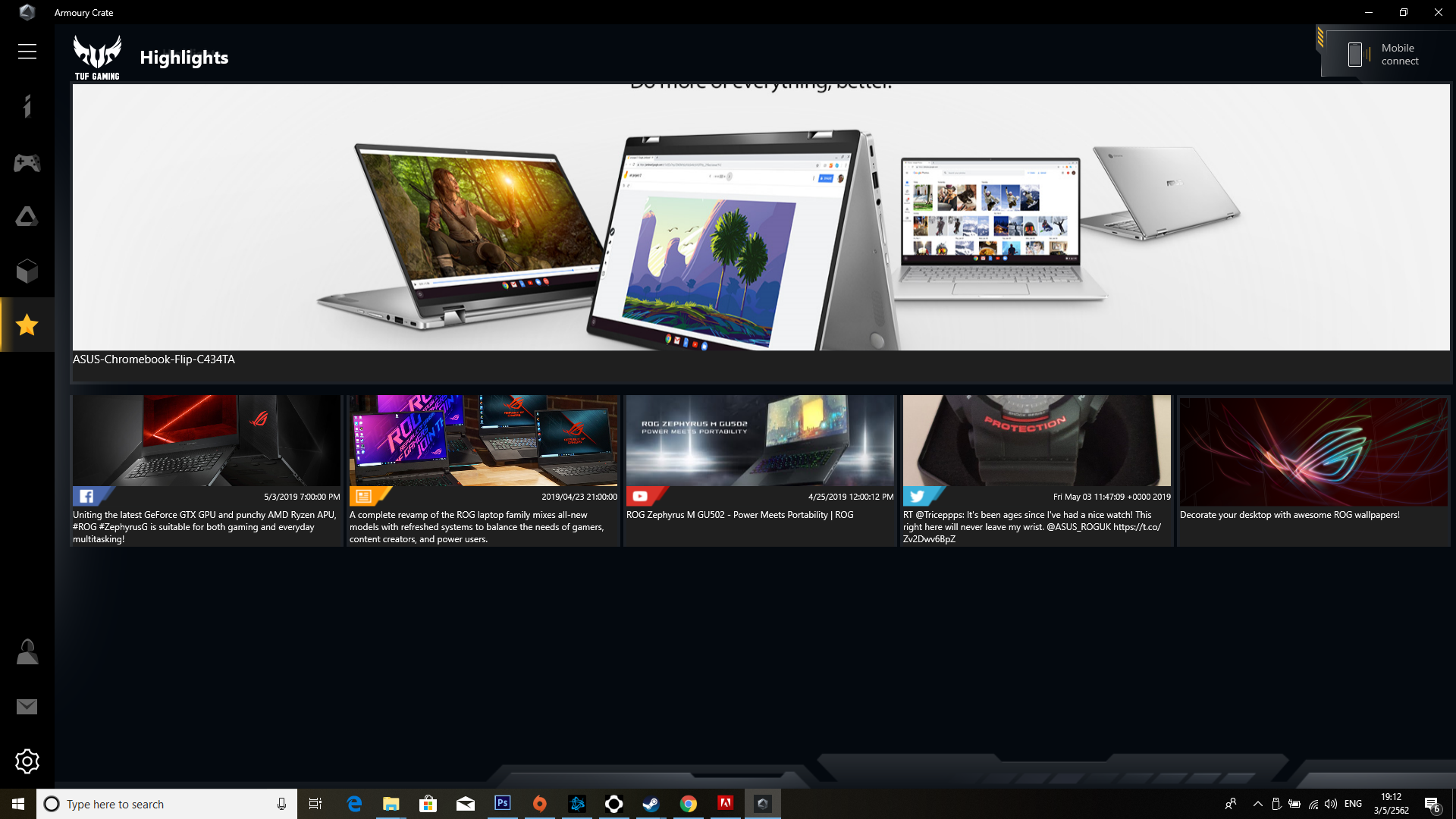Click the YouTube icon on third card
This screenshot has height=819, width=1456.
[x=641, y=497]
